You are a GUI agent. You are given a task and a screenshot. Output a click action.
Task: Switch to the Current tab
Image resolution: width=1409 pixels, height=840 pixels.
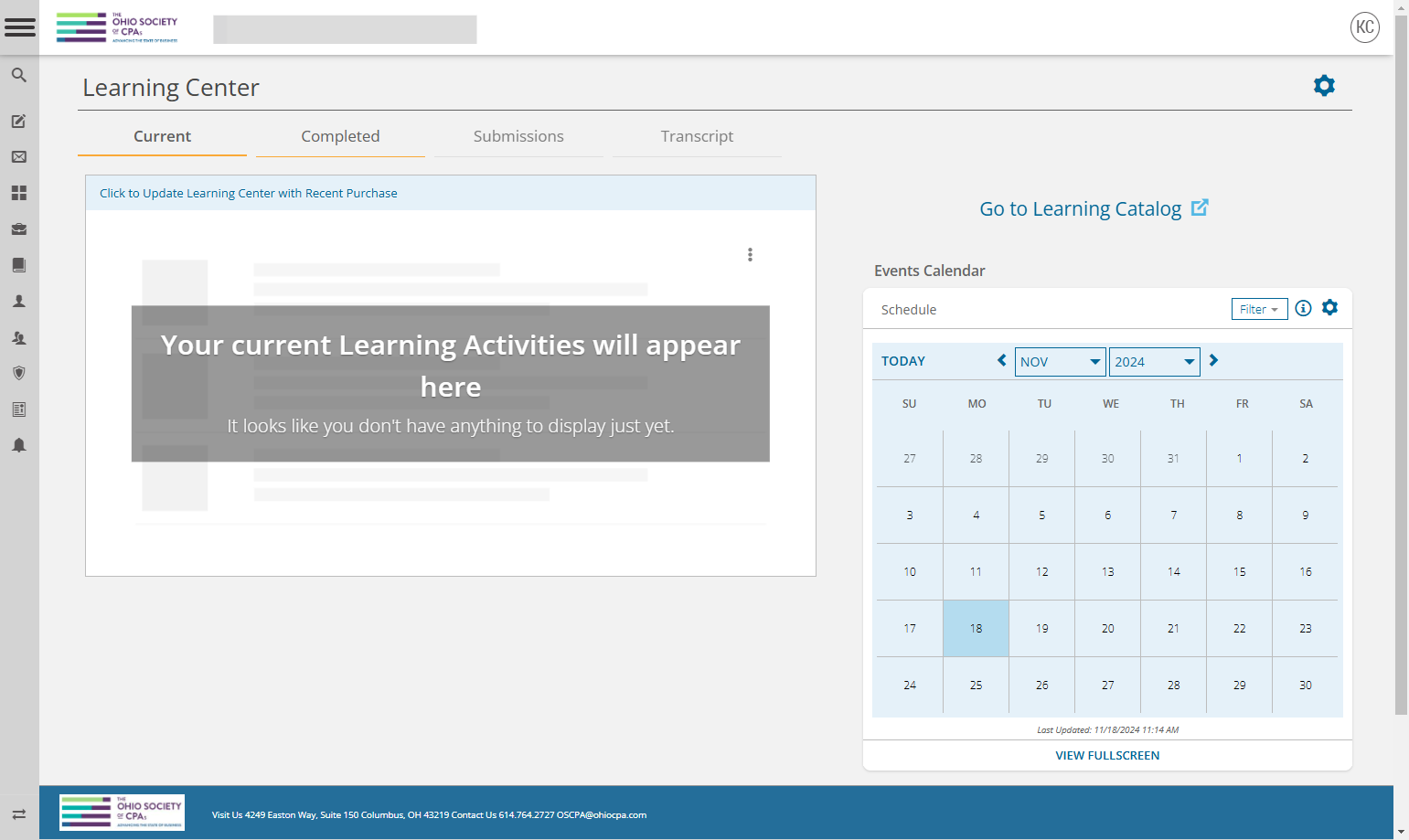click(163, 136)
